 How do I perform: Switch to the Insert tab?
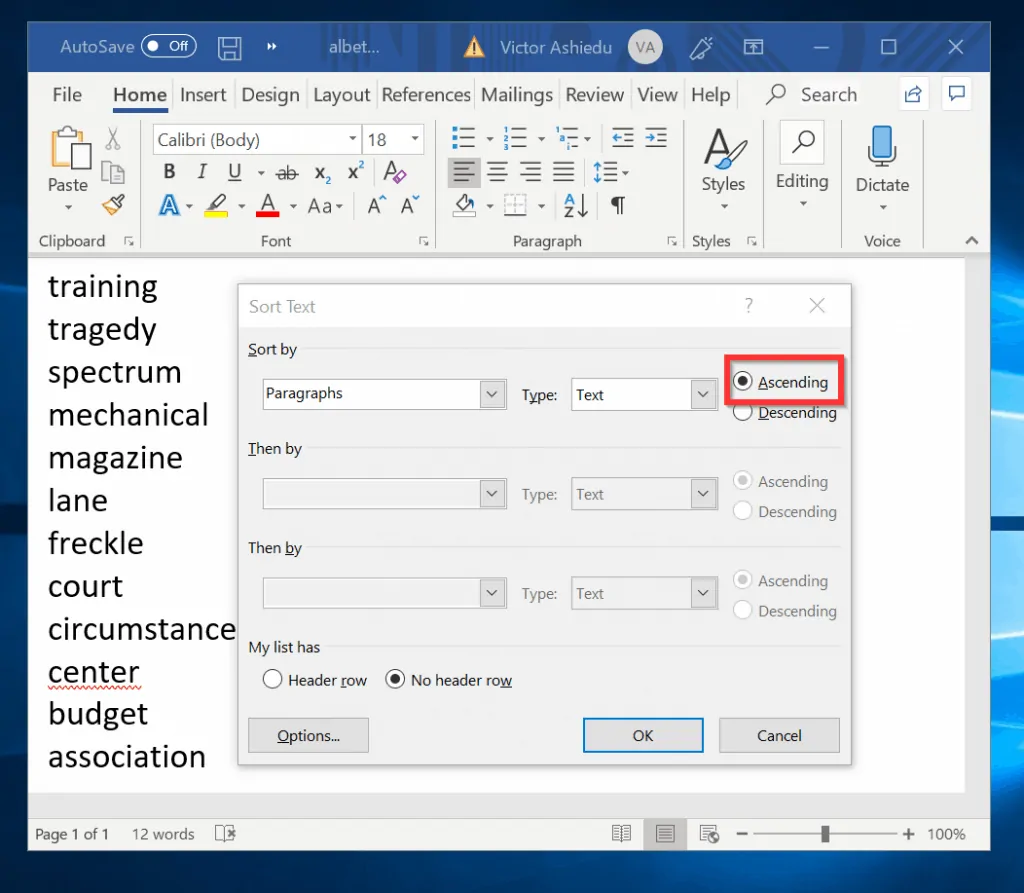pos(203,95)
